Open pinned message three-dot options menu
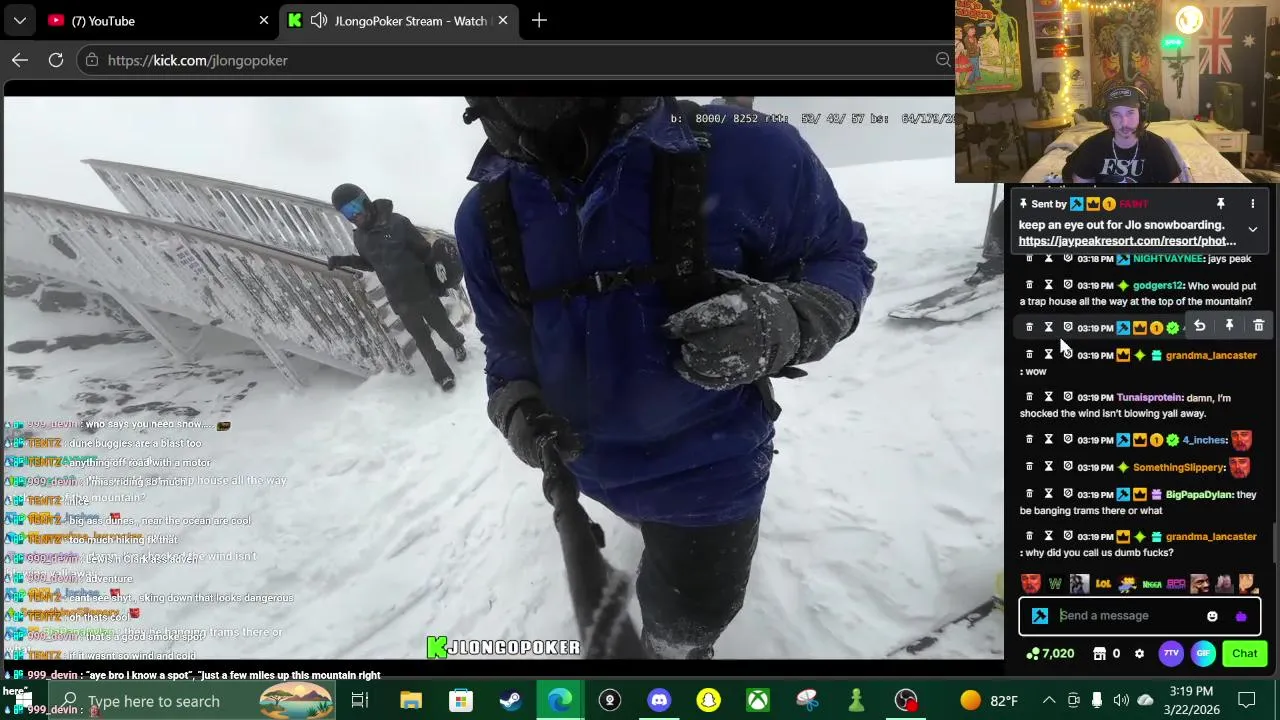 pos(1252,204)
